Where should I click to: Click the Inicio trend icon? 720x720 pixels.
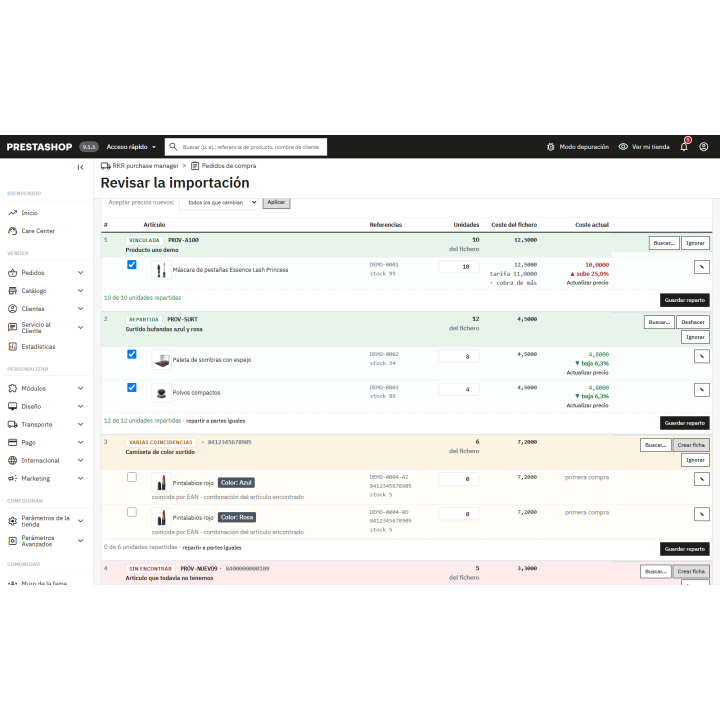coord(12,213)
